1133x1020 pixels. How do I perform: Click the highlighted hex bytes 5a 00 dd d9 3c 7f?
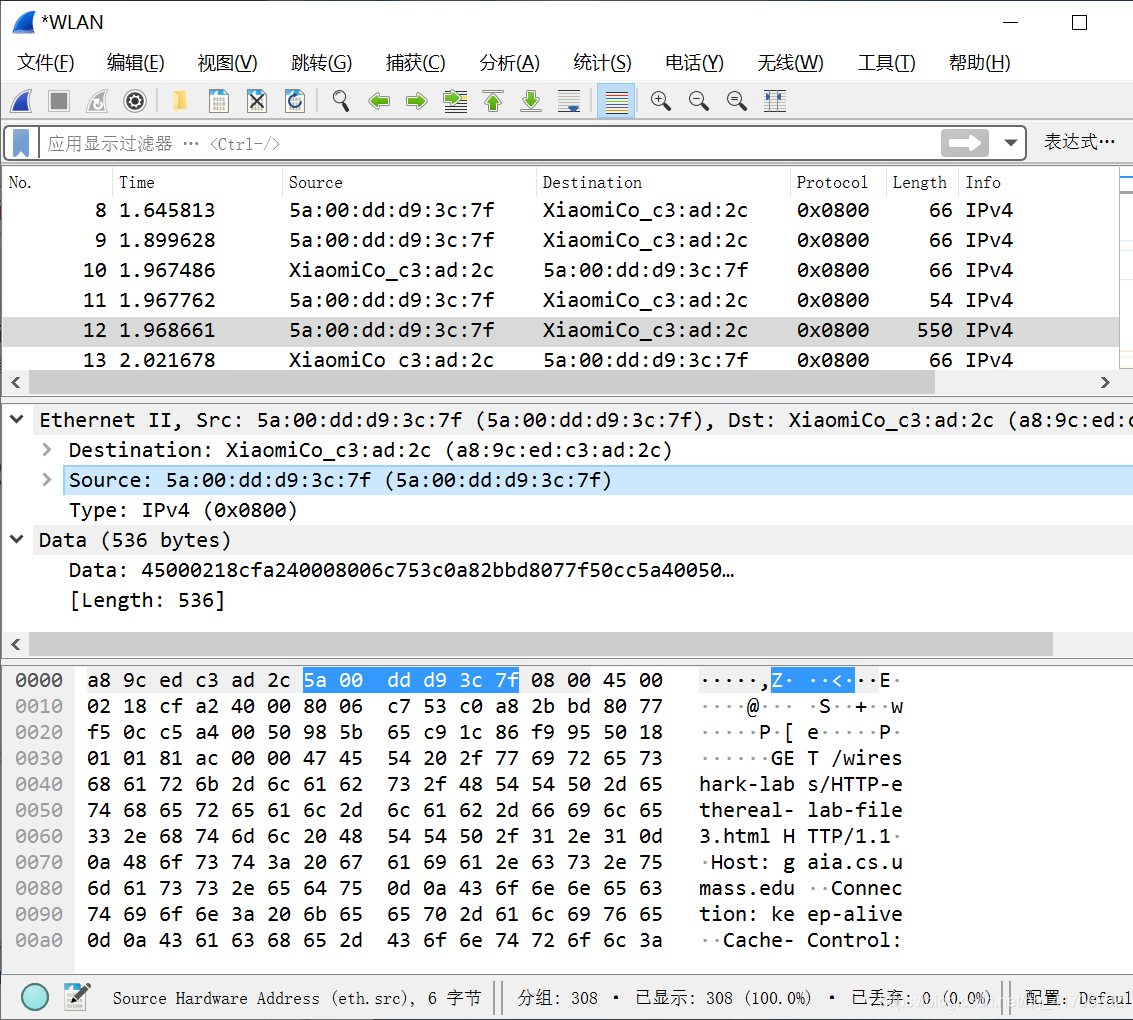pyautogui.click(x=410, y=680)
